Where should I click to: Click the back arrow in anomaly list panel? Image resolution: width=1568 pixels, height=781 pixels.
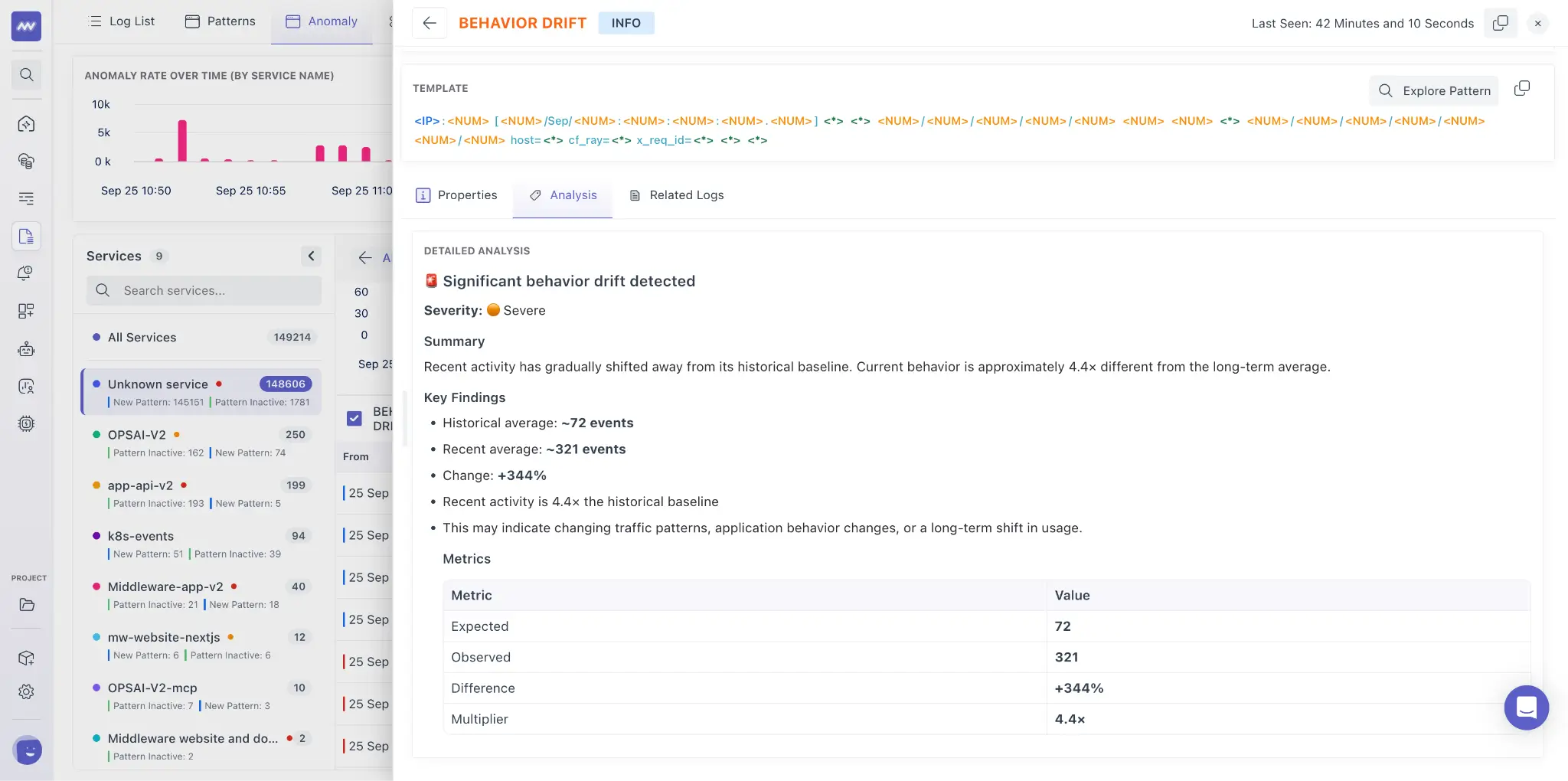point(365,258)
